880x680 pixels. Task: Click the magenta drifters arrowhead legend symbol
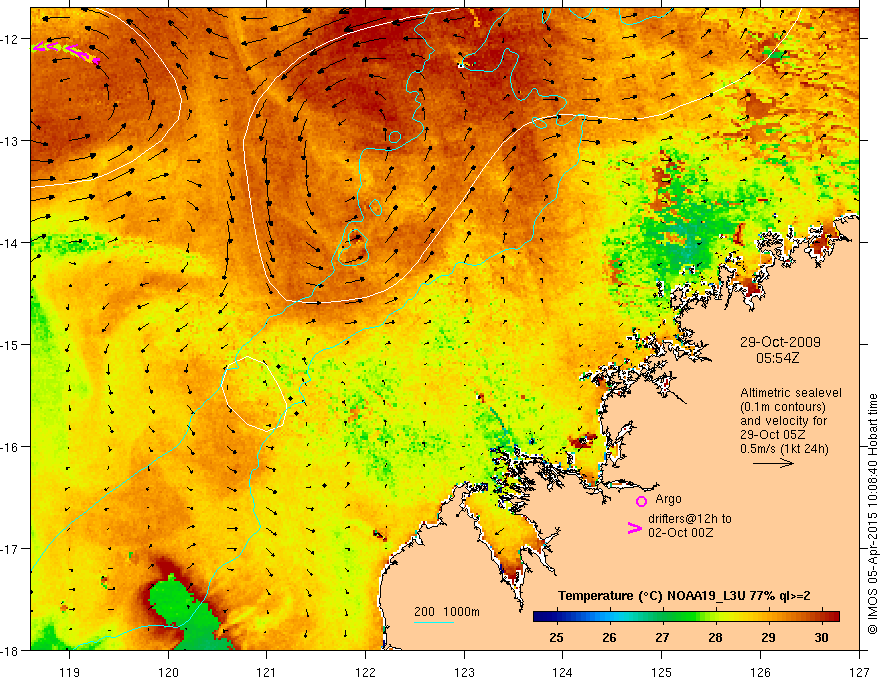[x=634, y=528]
